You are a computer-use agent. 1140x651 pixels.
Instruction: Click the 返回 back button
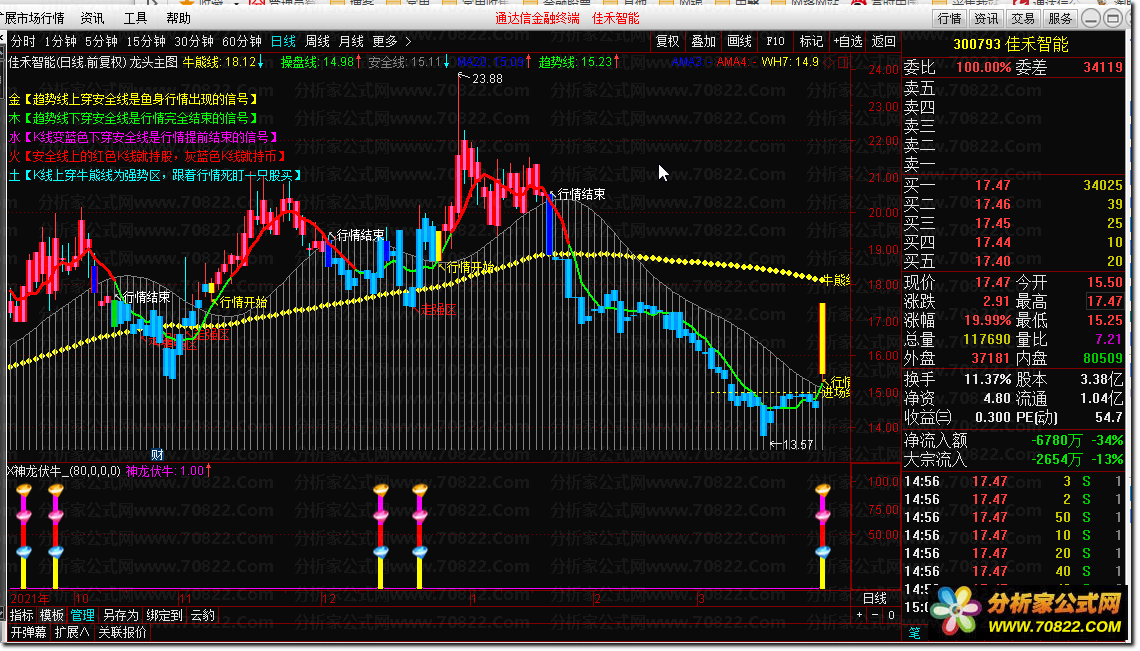point(883,41)
